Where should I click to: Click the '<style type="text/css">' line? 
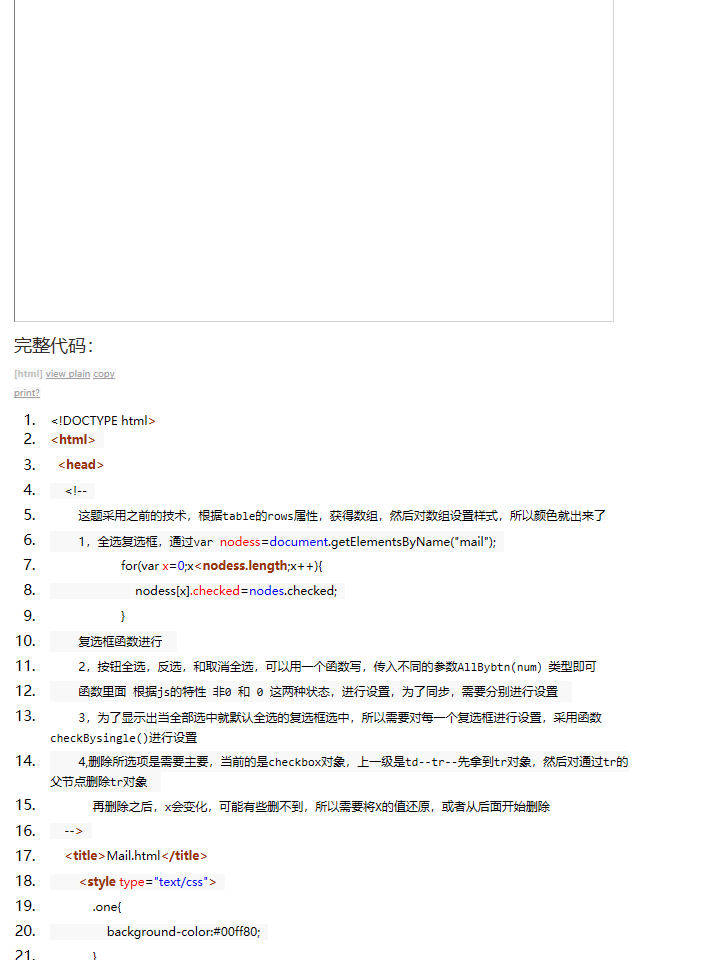click(148, 882)
